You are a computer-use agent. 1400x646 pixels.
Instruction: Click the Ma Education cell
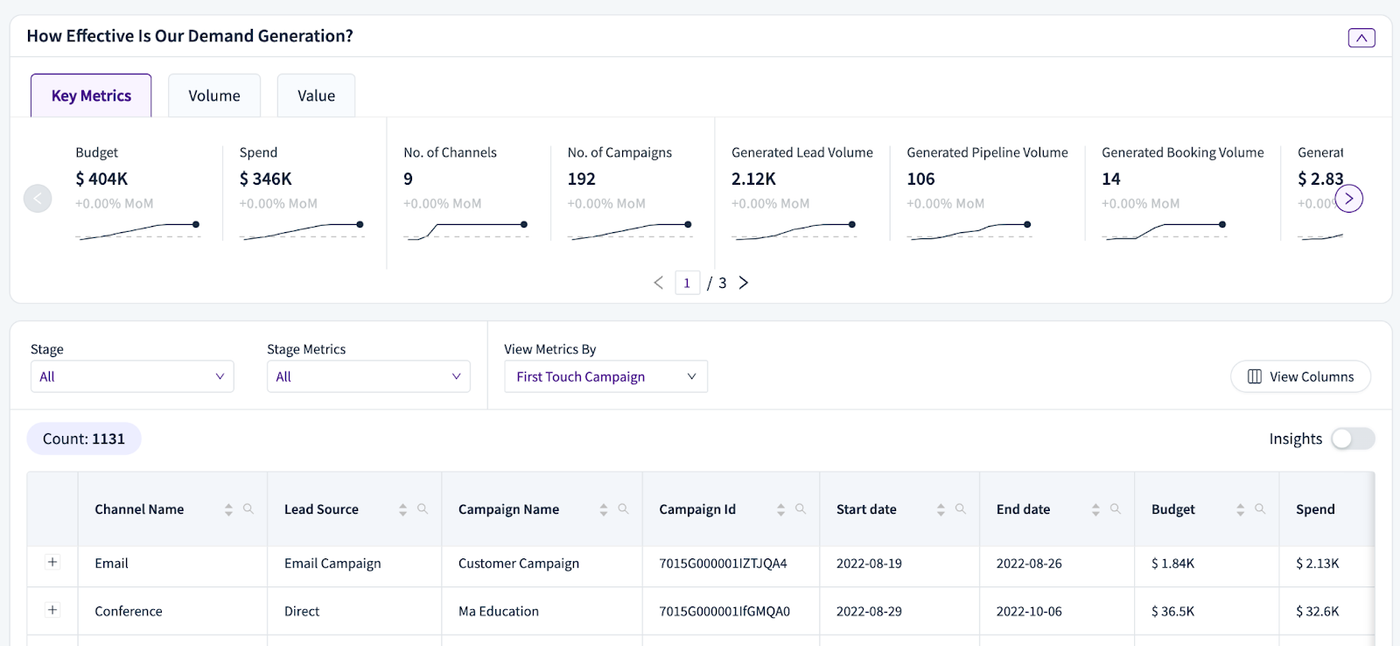point(542,611)
